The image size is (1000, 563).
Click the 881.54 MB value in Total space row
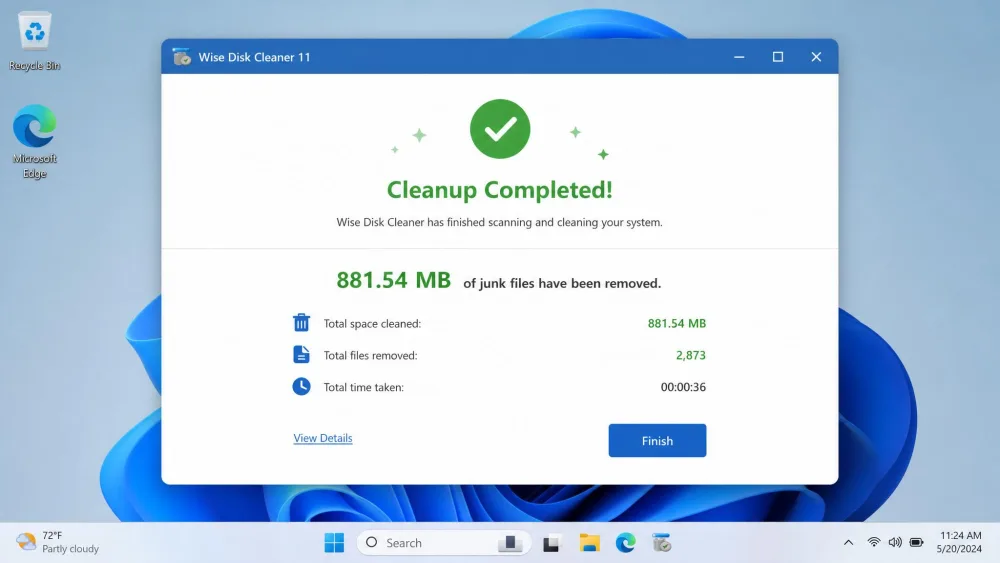pos(677,323)
